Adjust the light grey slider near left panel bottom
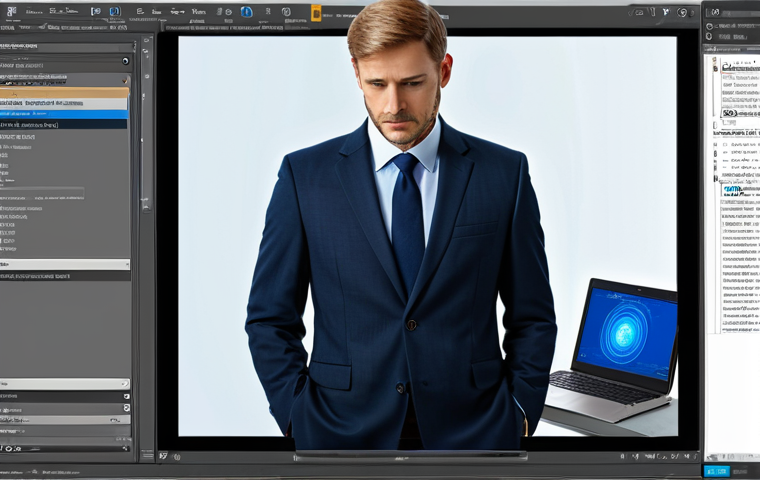760x480 pixels. point(65,420)
